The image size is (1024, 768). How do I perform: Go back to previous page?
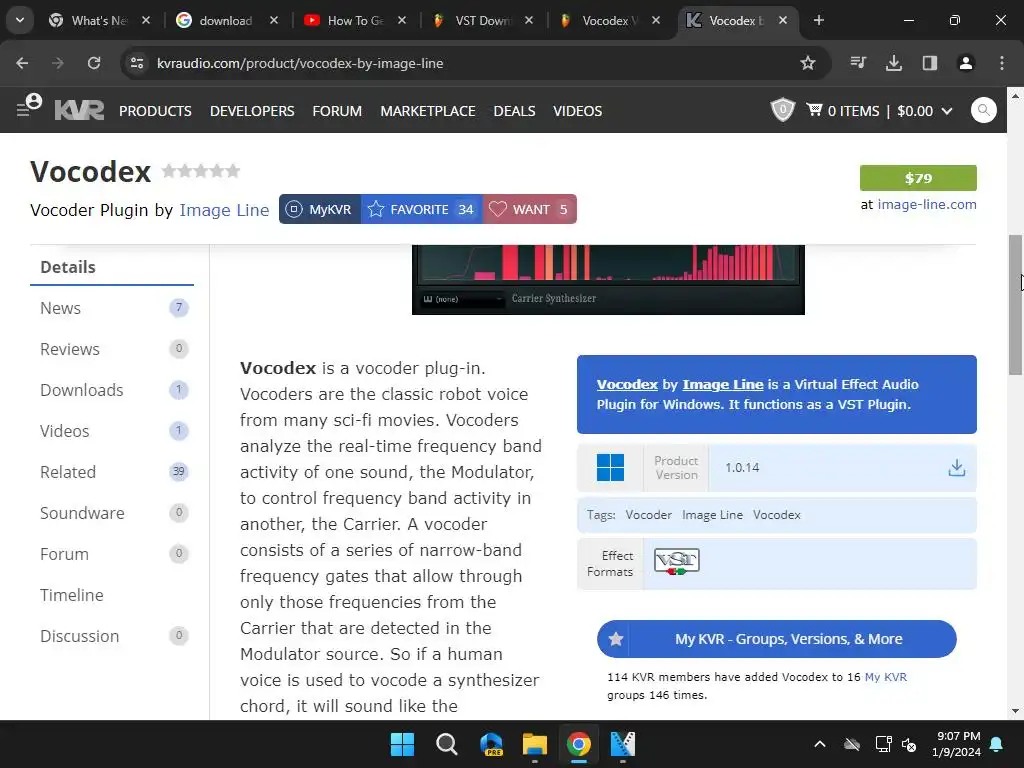[x=22, y=63]
